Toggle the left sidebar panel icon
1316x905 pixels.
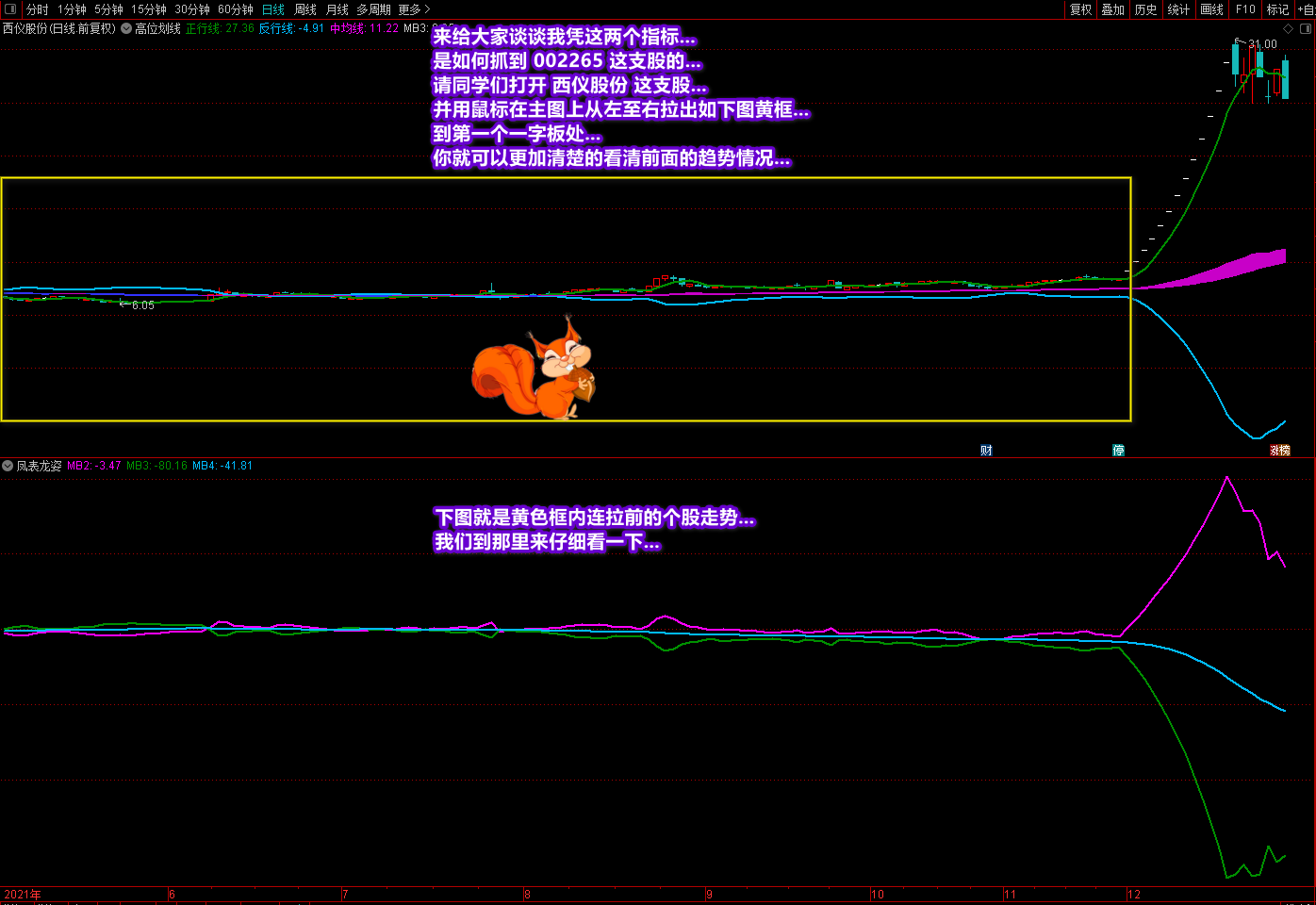point(10,9)
